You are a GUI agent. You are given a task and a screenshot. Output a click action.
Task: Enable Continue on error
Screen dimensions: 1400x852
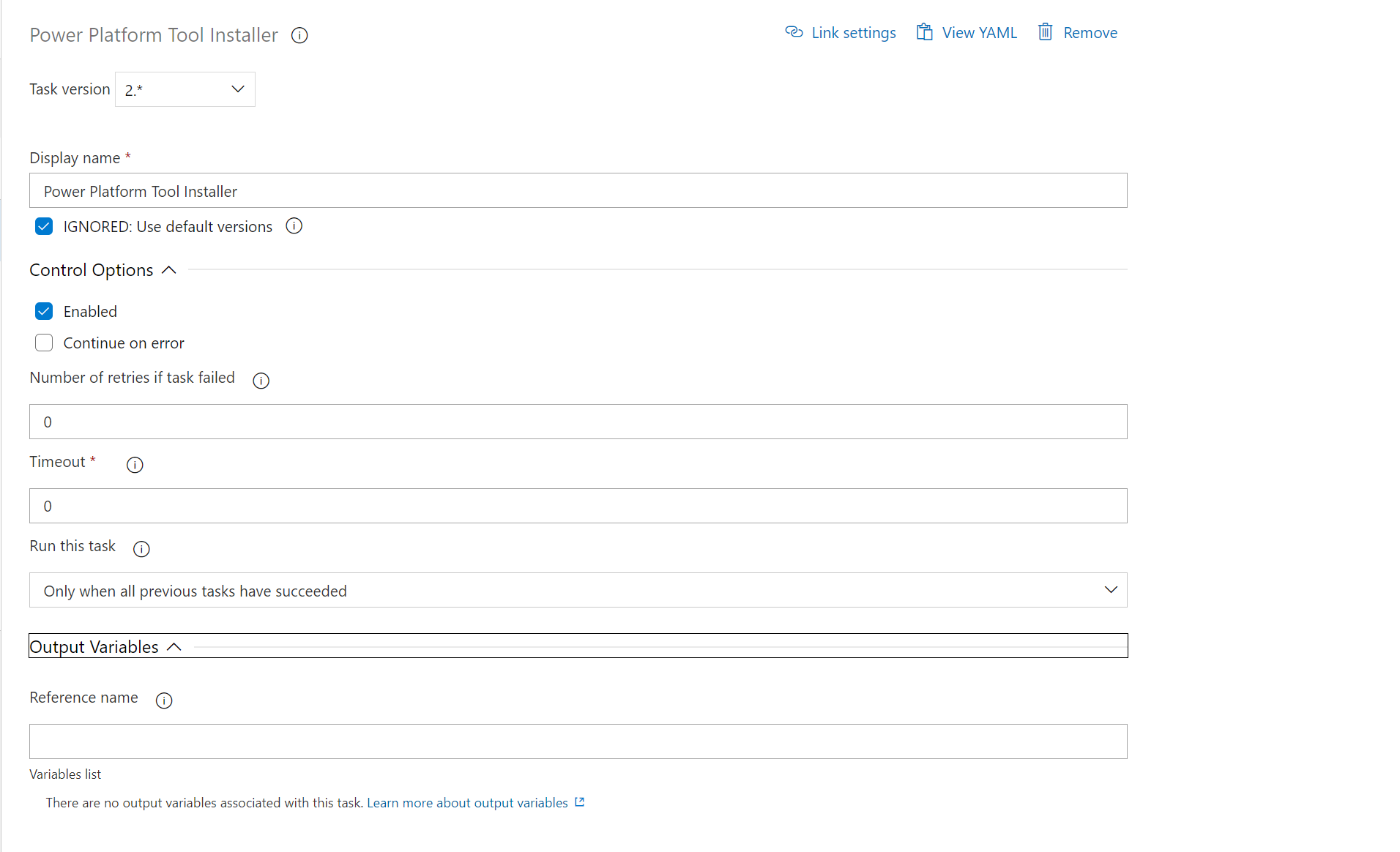click(44, 343)
